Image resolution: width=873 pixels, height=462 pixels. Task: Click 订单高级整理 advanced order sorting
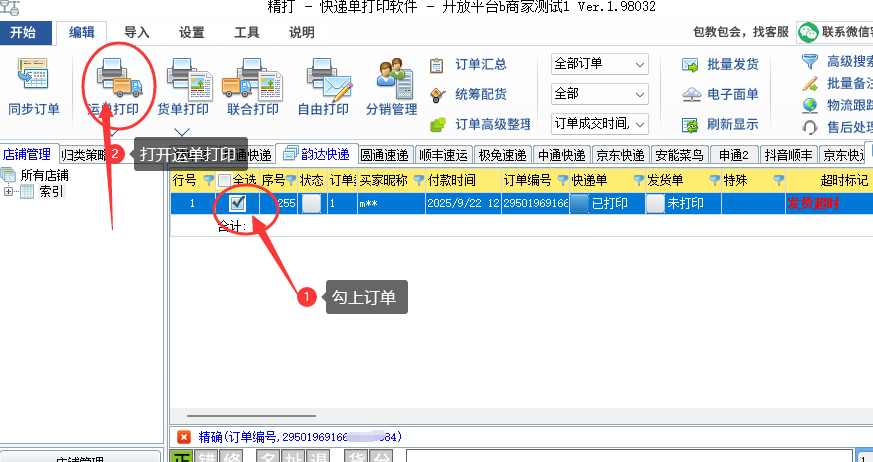tap(480, 125)
